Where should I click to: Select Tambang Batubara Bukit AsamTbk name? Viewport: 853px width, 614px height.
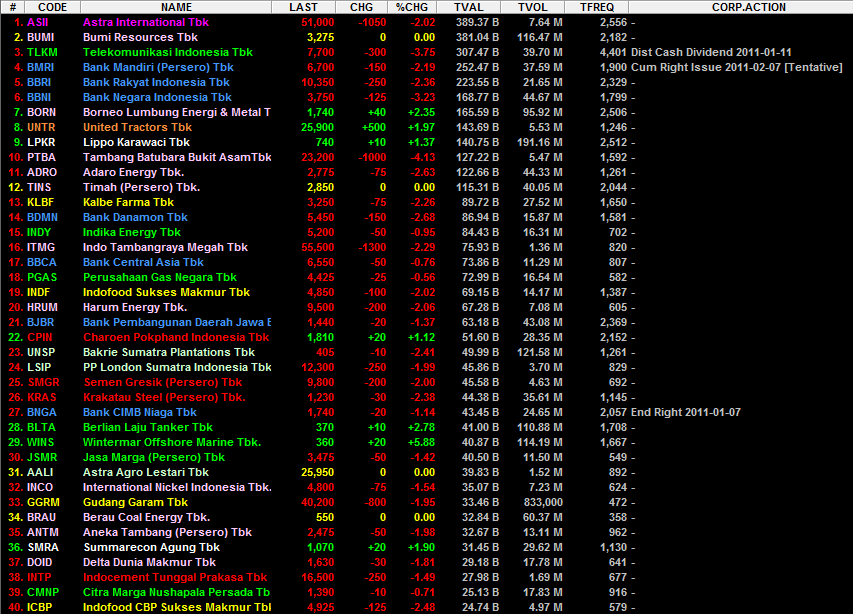(177, 157)
